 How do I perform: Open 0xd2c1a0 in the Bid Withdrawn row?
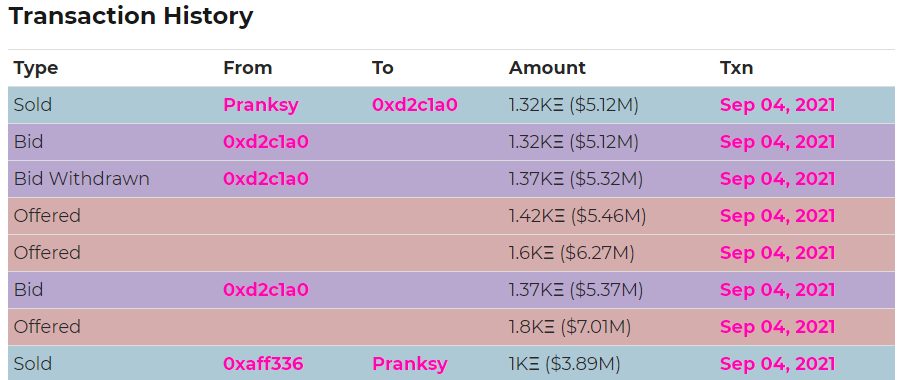(266, 179)
